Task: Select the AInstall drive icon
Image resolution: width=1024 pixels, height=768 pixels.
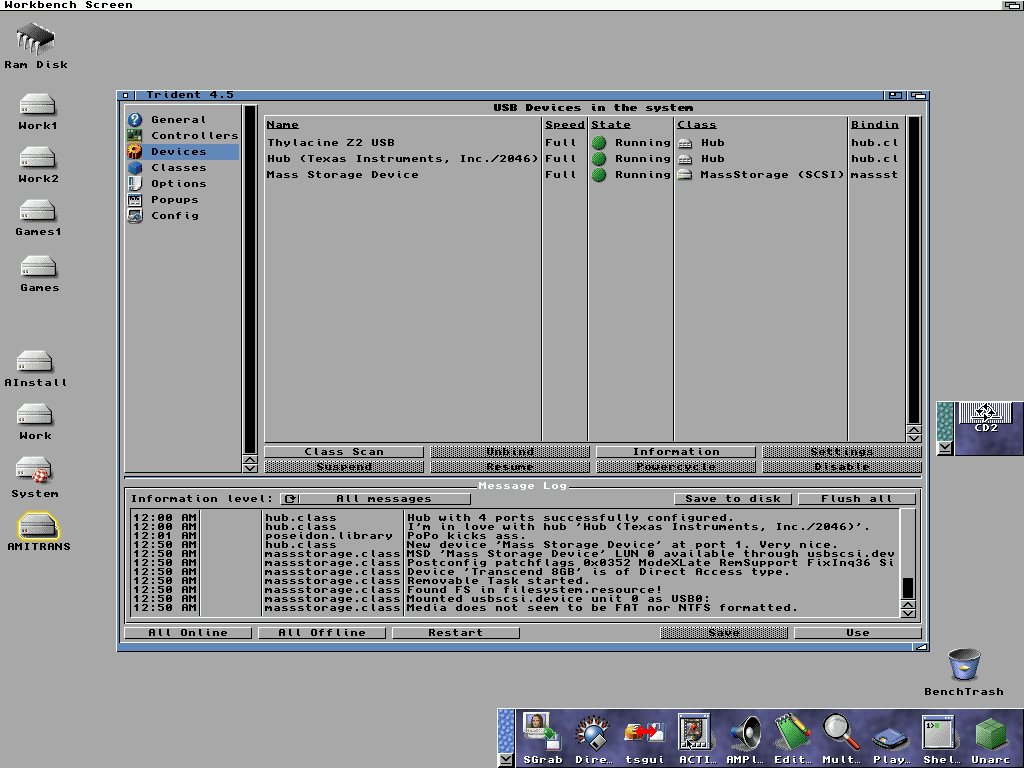Action: pos(35,362)
